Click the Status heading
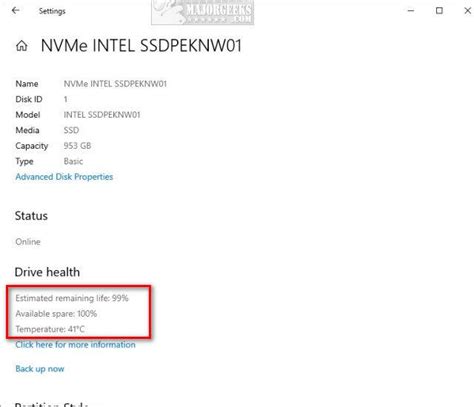 coord(31,216)
